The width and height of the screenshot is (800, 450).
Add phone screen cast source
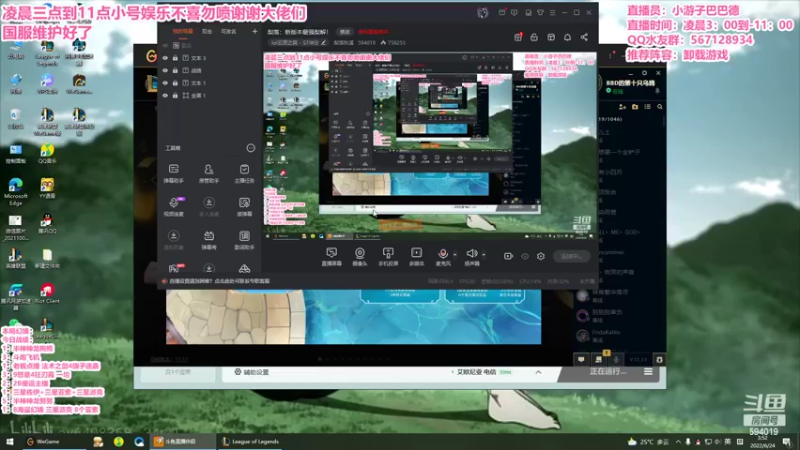pos(388,257)
